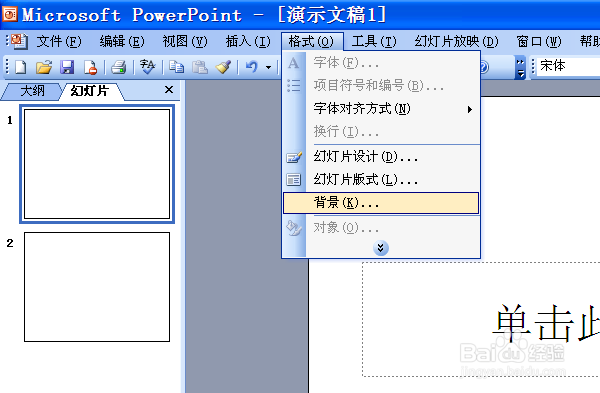Click the PowerPoint title bar application icon

coord(10,15)
